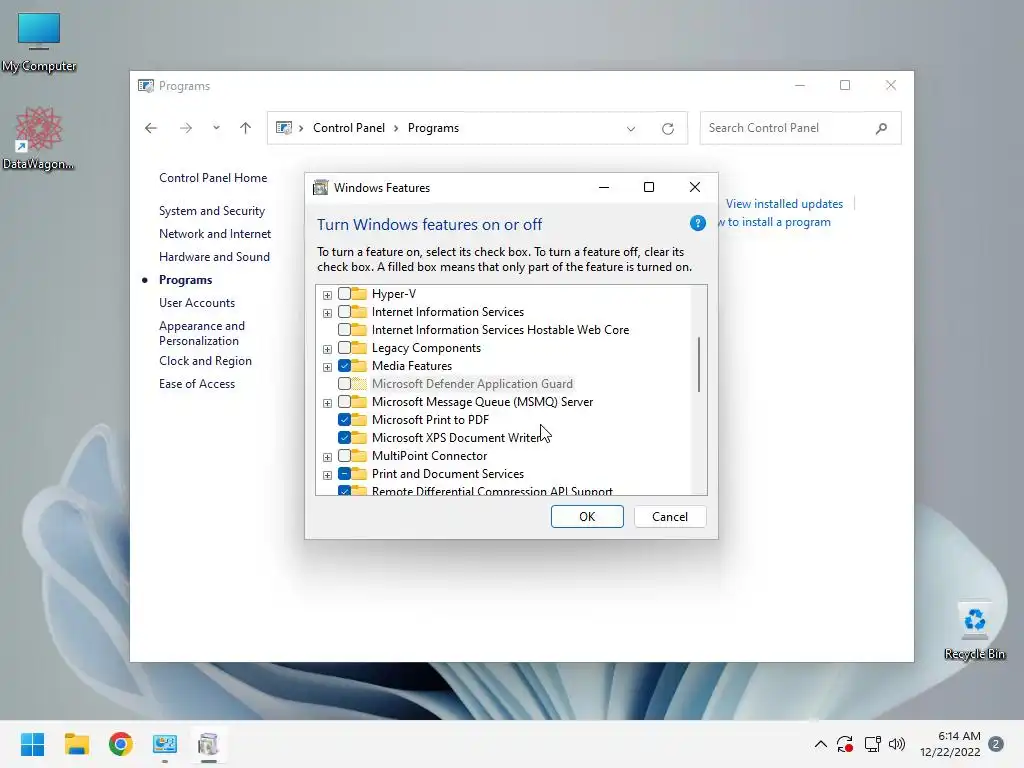
Task: Expand the Hyper-V tree node
Action: 327,295
